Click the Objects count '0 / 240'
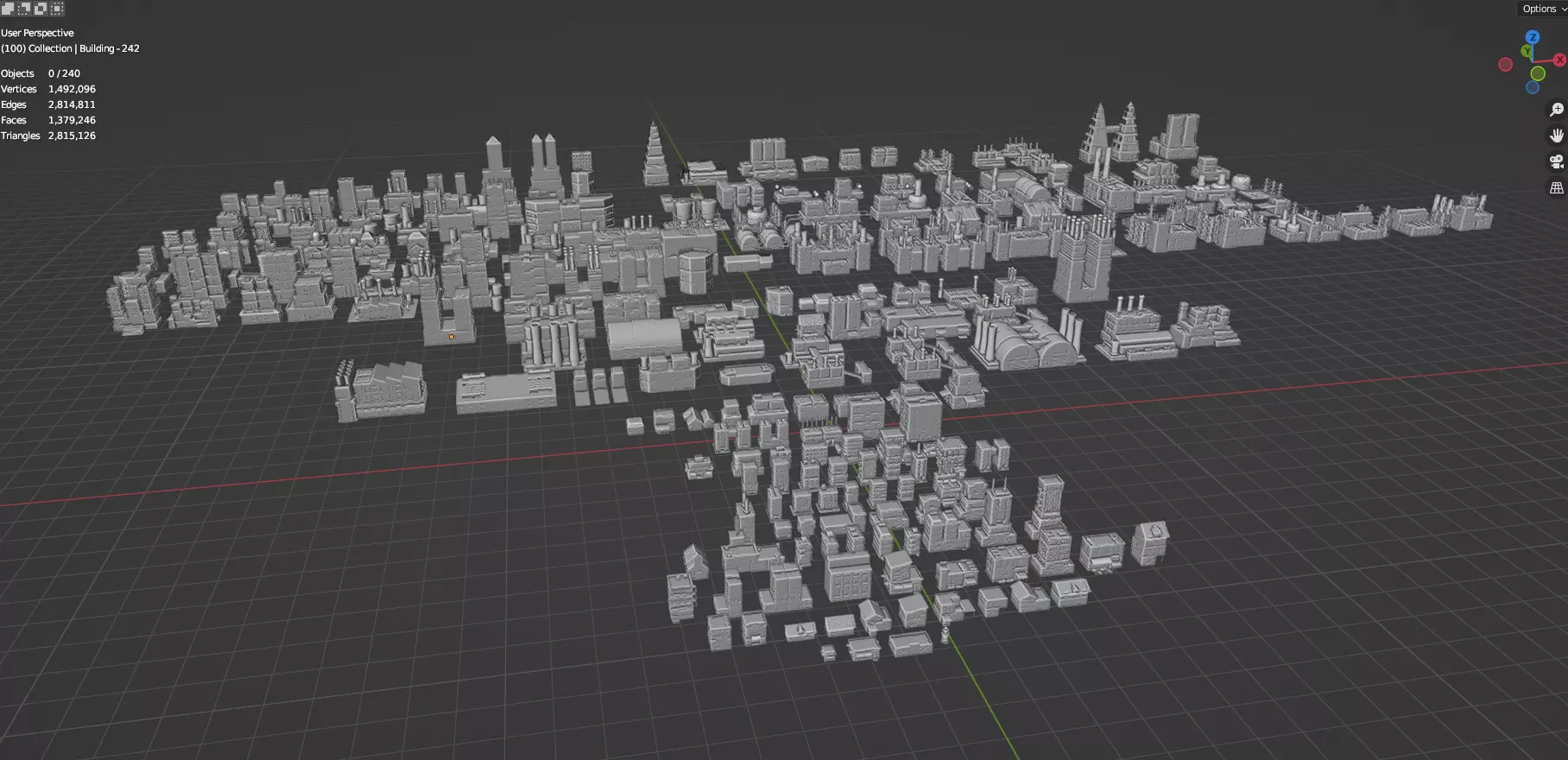 (x=64, y=73)
